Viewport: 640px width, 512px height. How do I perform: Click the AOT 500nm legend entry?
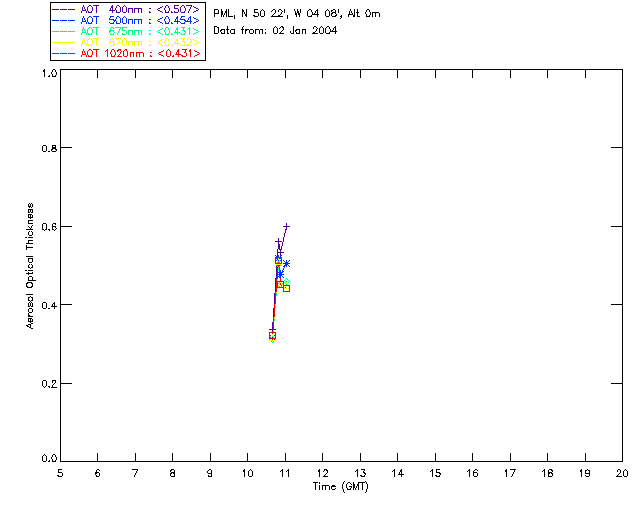pyautogui.click(x=126, y=20)
